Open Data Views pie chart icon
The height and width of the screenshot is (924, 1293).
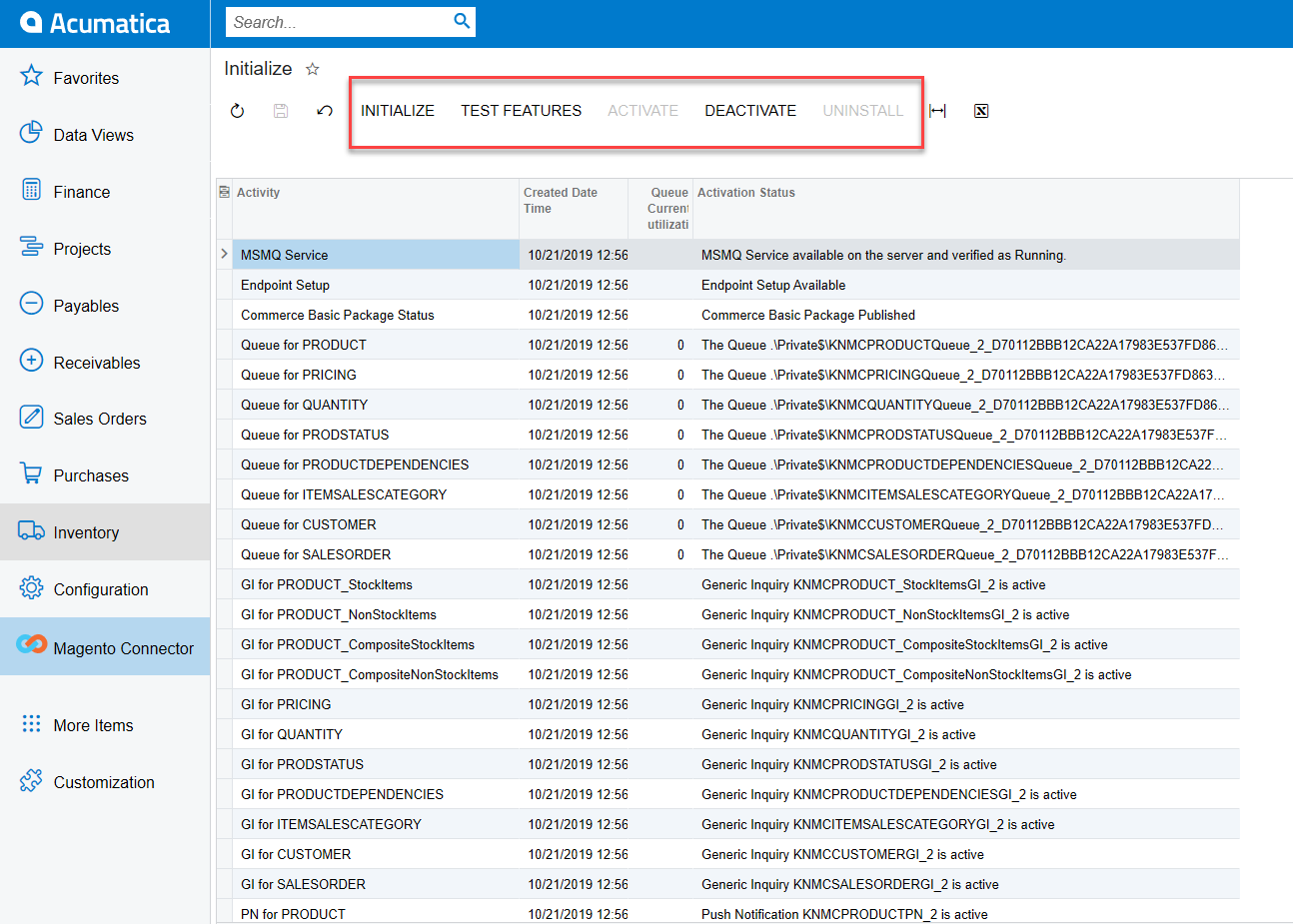[31, 133]
